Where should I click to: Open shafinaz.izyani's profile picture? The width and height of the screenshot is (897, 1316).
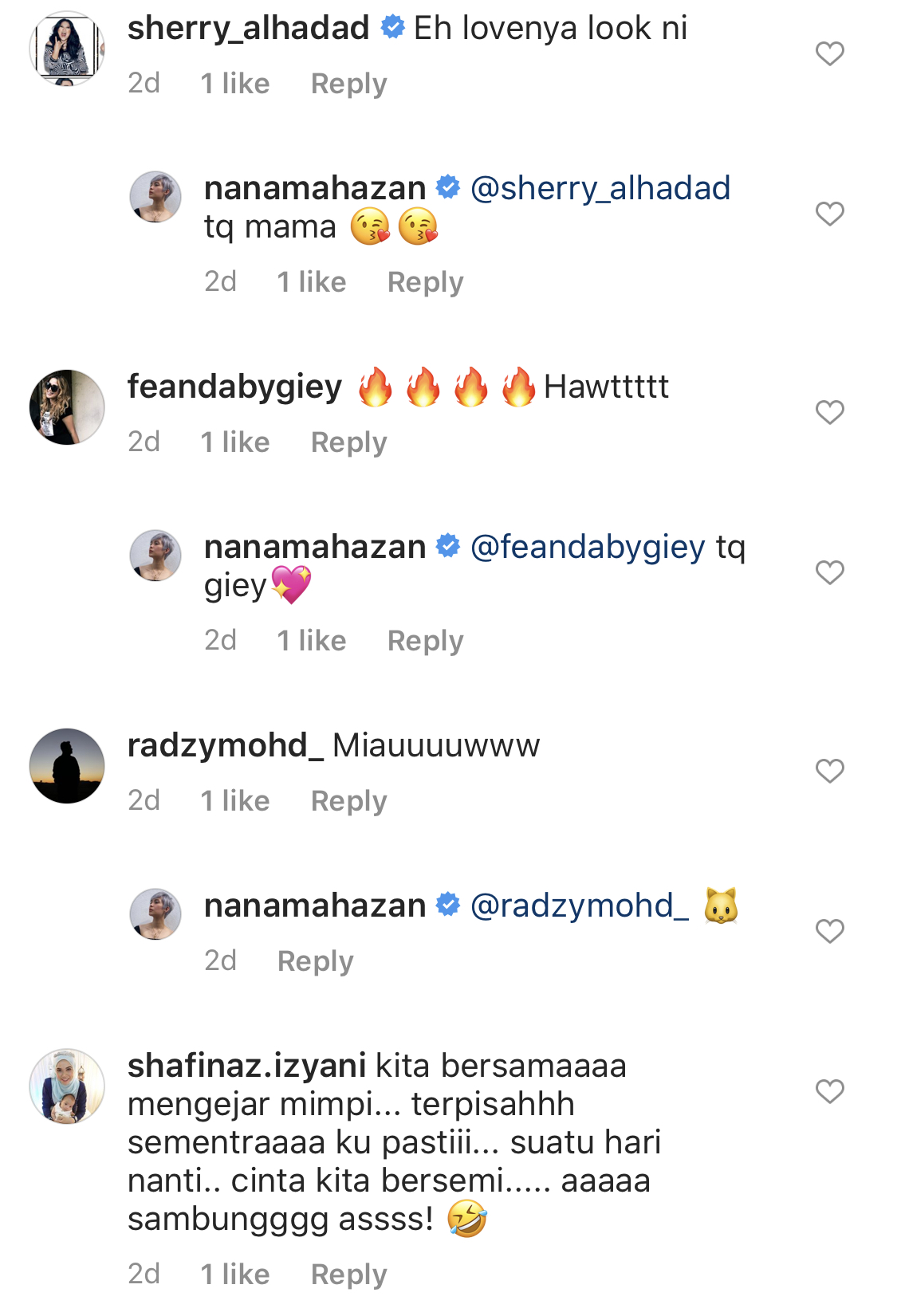coord(67,1086)
